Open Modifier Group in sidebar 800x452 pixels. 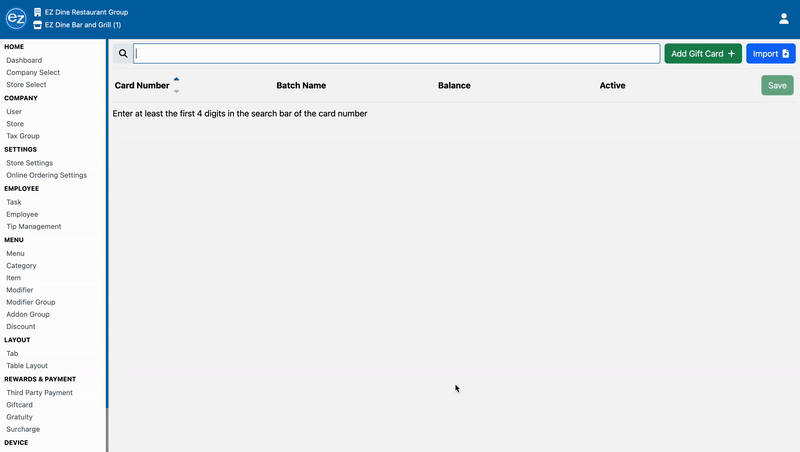31,302
